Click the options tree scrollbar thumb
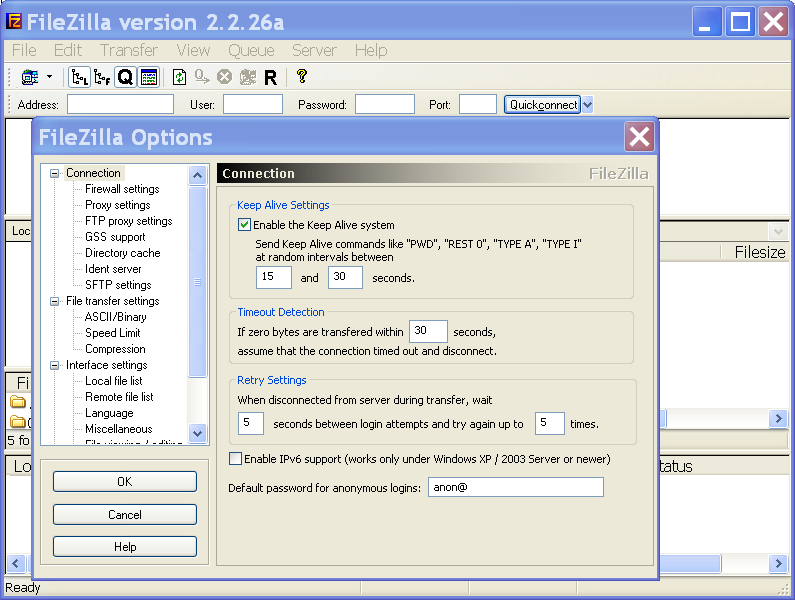This screenshot has height=600, width=795. click(x=198, y=282)
